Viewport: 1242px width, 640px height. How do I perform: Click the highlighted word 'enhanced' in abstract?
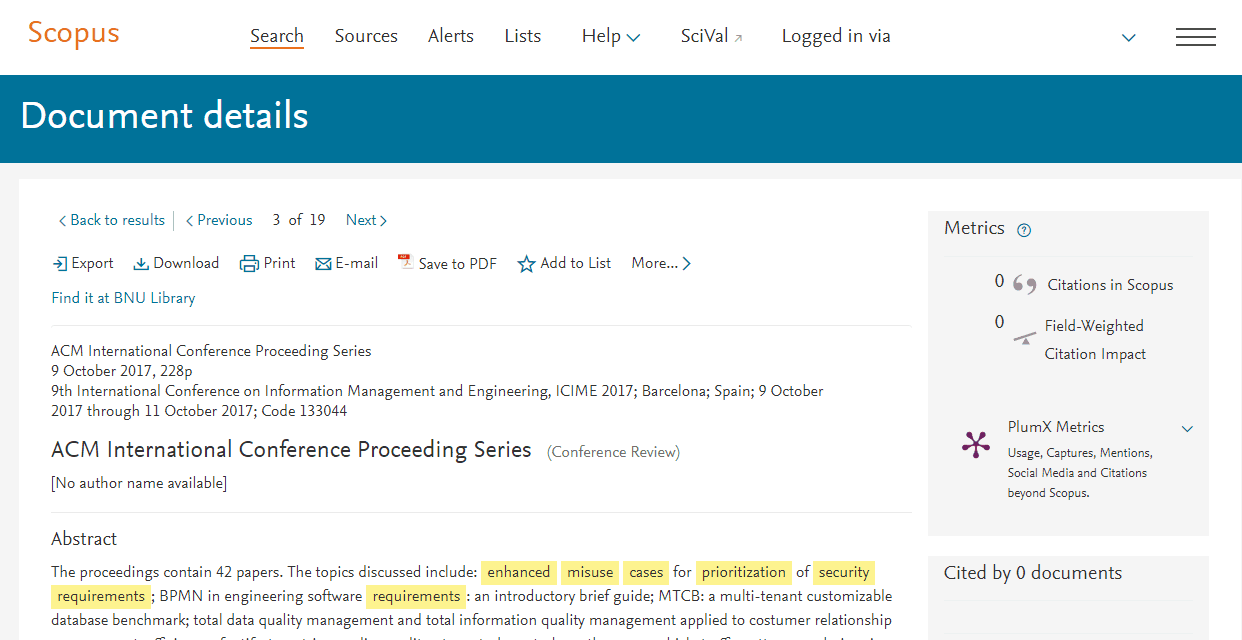[519, 573]
